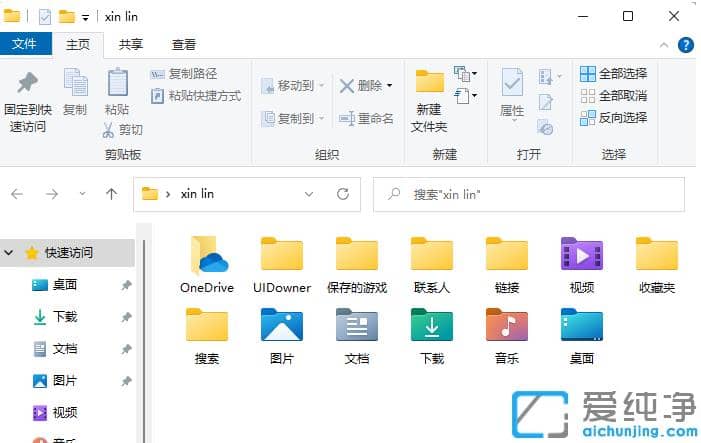The width and height of the screenshot is (701, 443).
Task: Switch to Share (共享) tab
Action: (131, 44)
